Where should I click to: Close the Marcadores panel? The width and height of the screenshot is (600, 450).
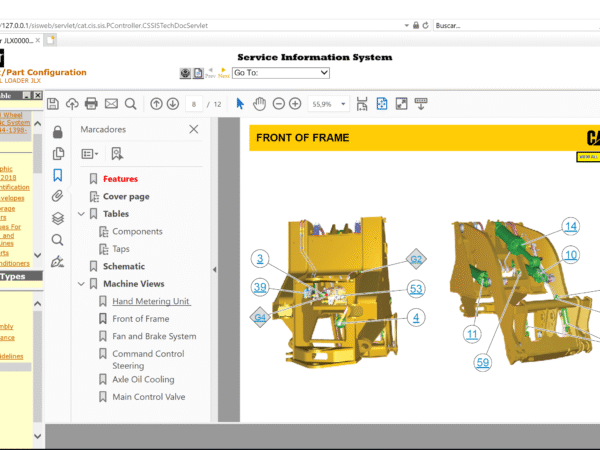point(194,129)
